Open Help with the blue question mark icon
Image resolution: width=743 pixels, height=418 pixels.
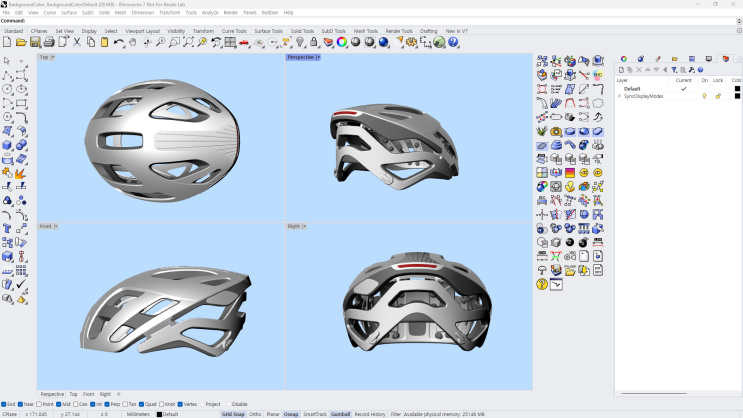point(453,42)
